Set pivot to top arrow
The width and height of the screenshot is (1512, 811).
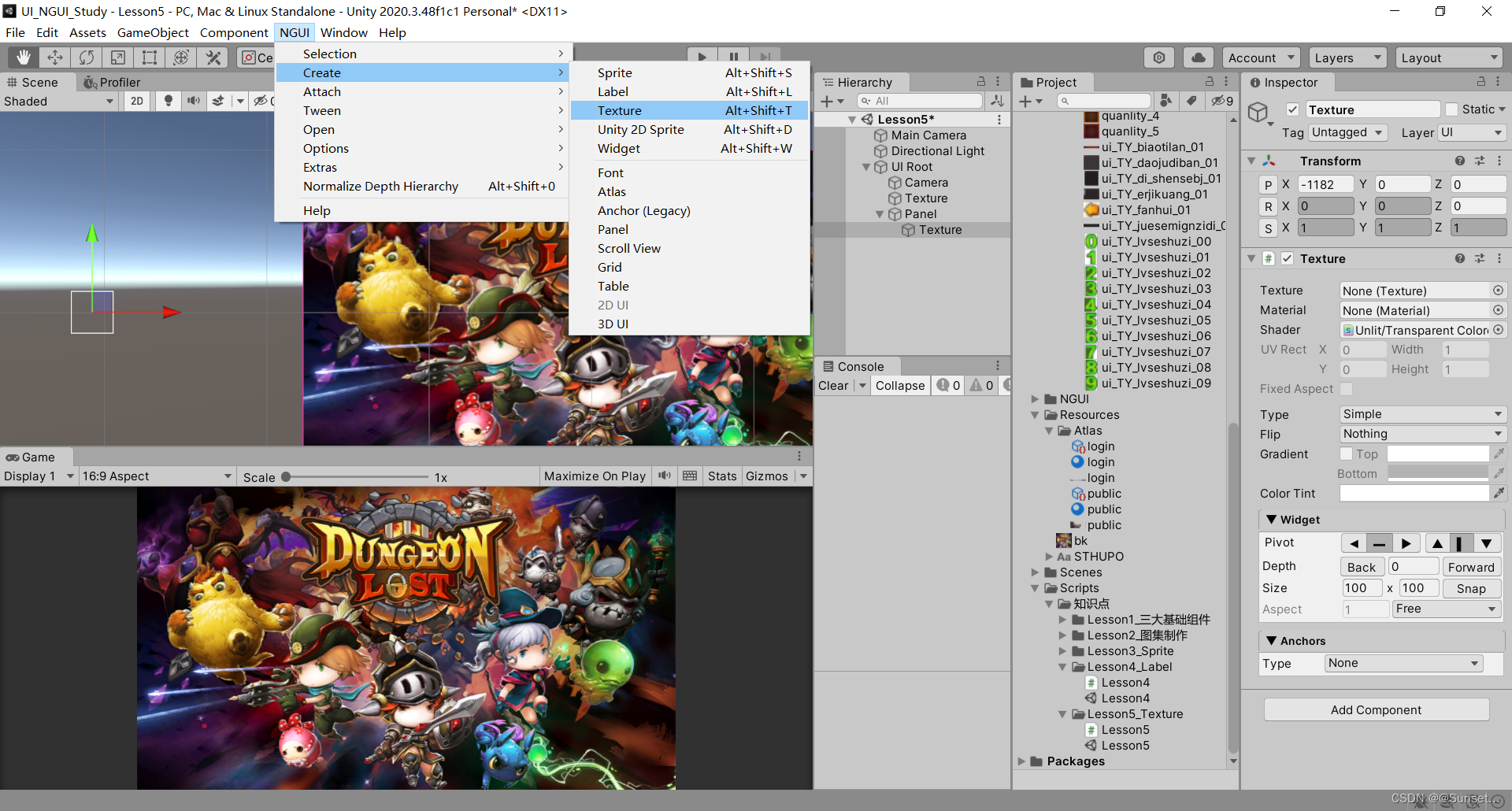coord(1437,543)
